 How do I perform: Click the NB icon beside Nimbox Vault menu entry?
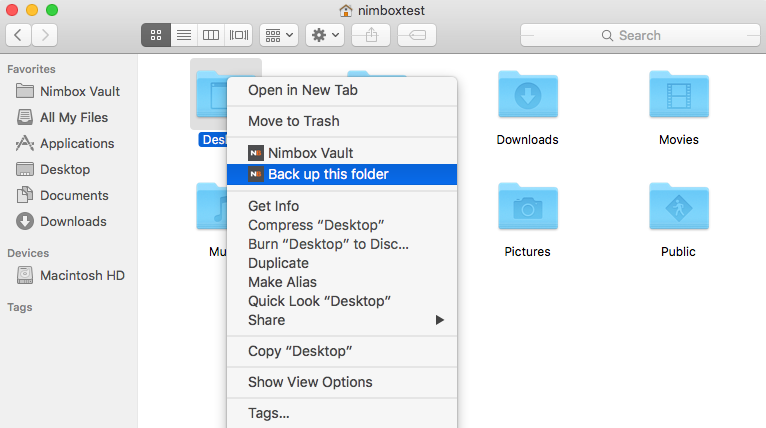(256, 153)
